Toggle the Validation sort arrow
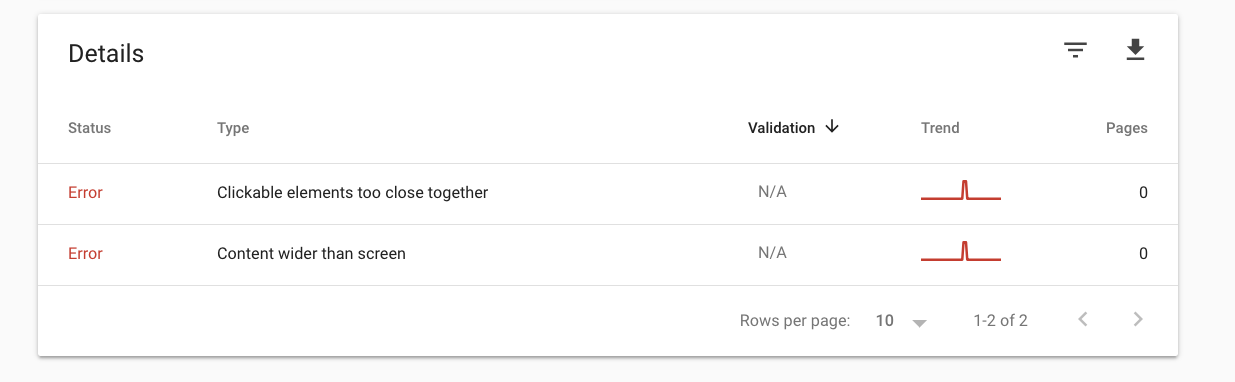Screen dimensions: 1235x382 click(832, 127)
